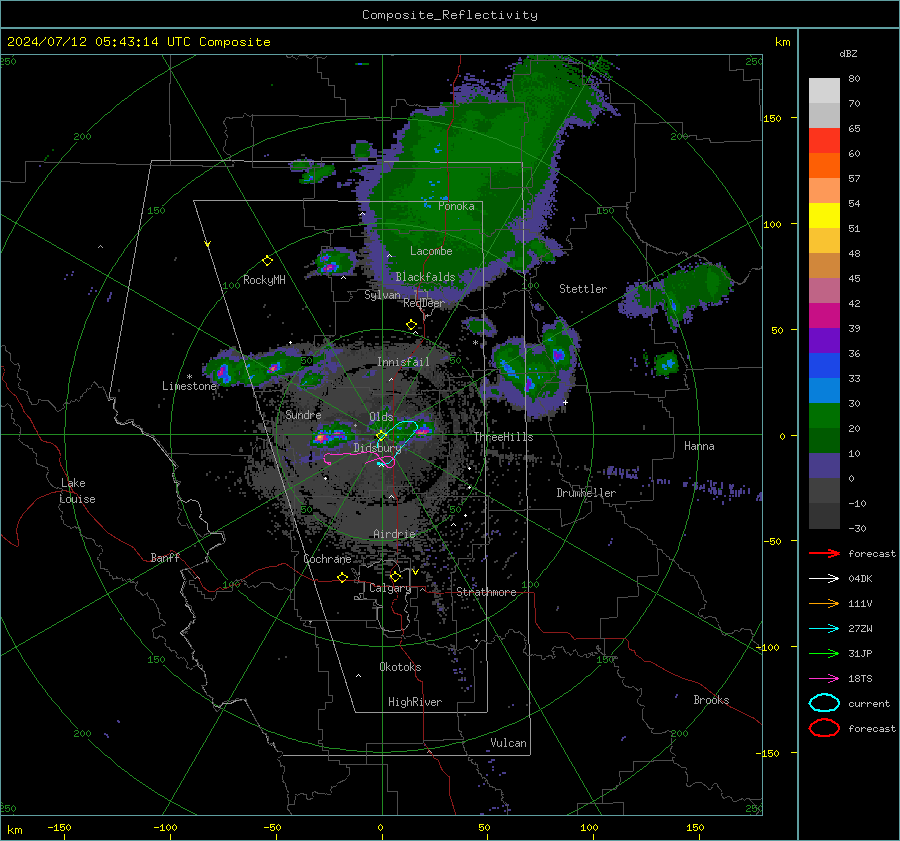
Task: Click the 150 tick on bottom axis
Action: [695, 827]
